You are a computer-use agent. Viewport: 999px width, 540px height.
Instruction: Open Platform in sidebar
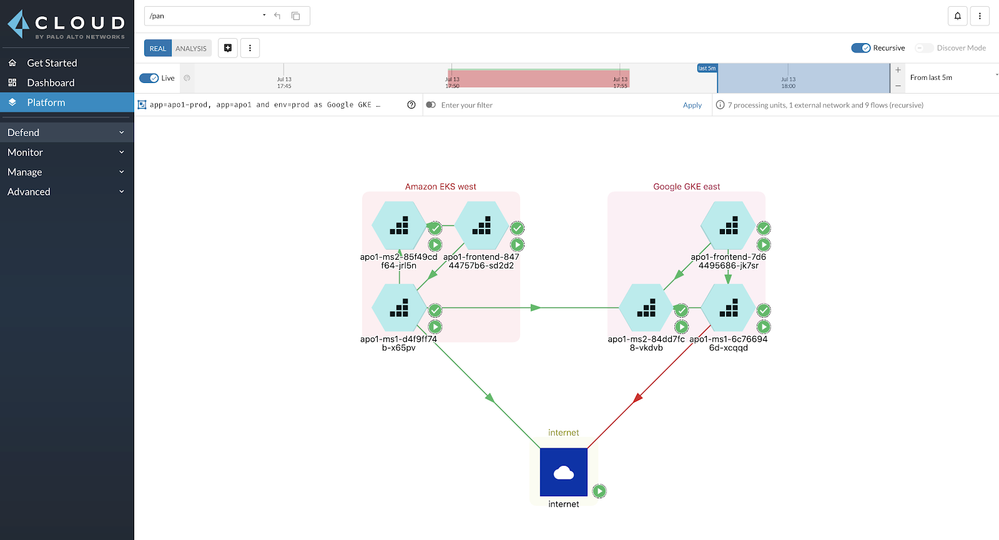pyautogui.click(x=67, y=103)
